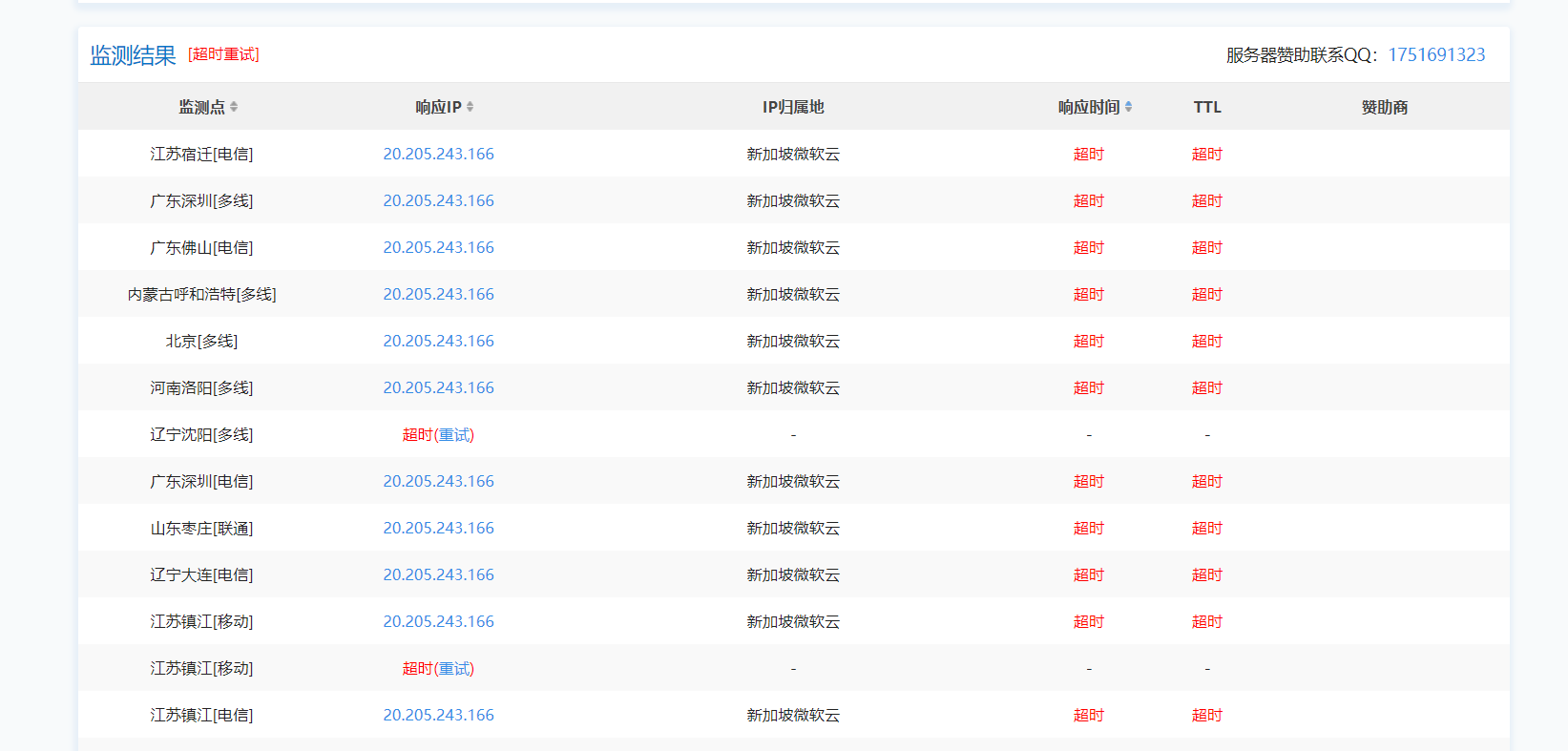Open IP 20.205.243.166 for 江苏宿迁[电信]
The height and width of the screenshot is (751, 1568).
point(438,155)
